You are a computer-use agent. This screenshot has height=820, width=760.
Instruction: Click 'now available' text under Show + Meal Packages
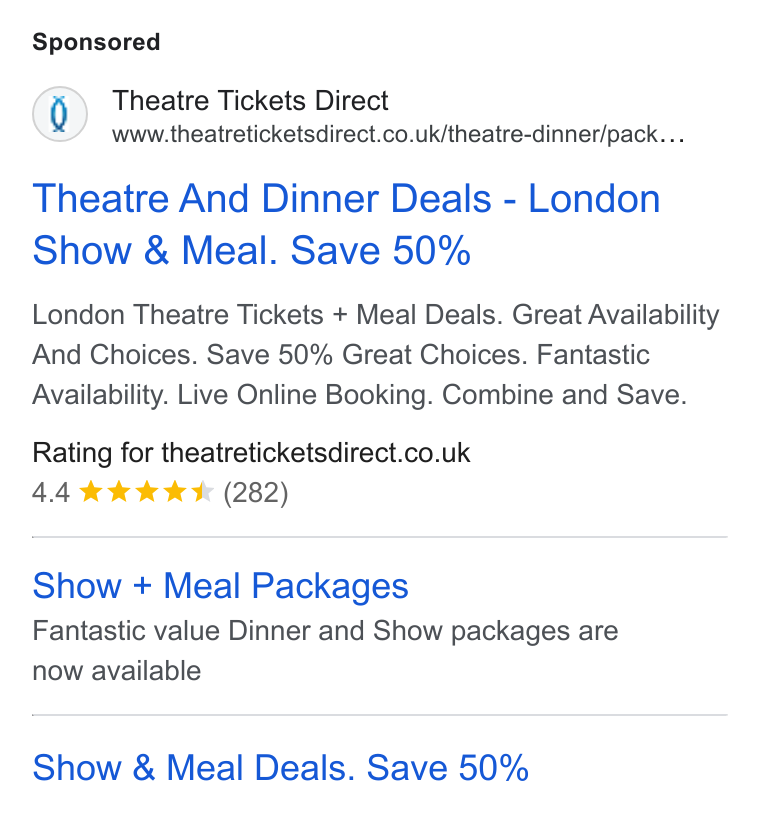[117, 671]
